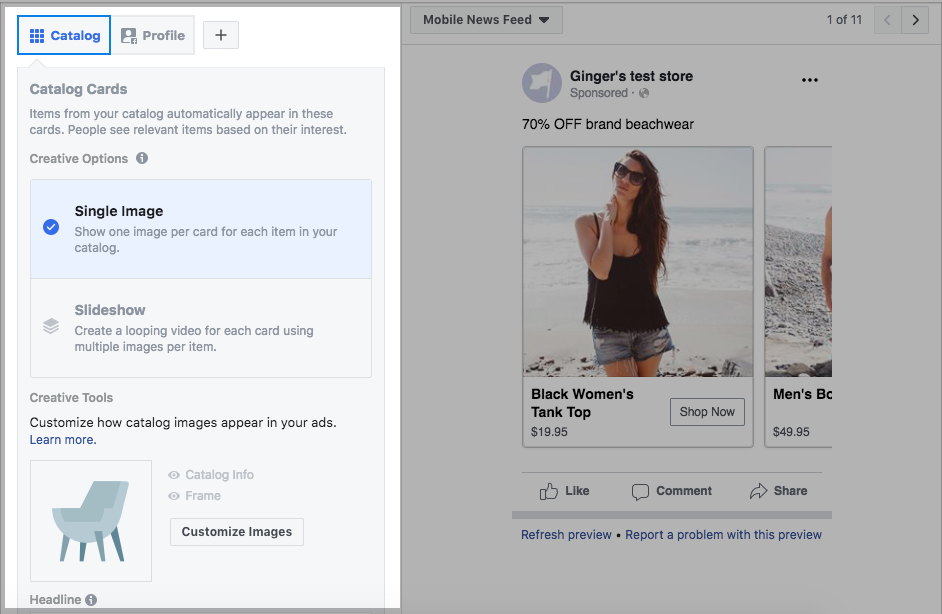Toggle the Catalog Info eye visibility
This screenshot has width=942, height=614.
[174, 476]
